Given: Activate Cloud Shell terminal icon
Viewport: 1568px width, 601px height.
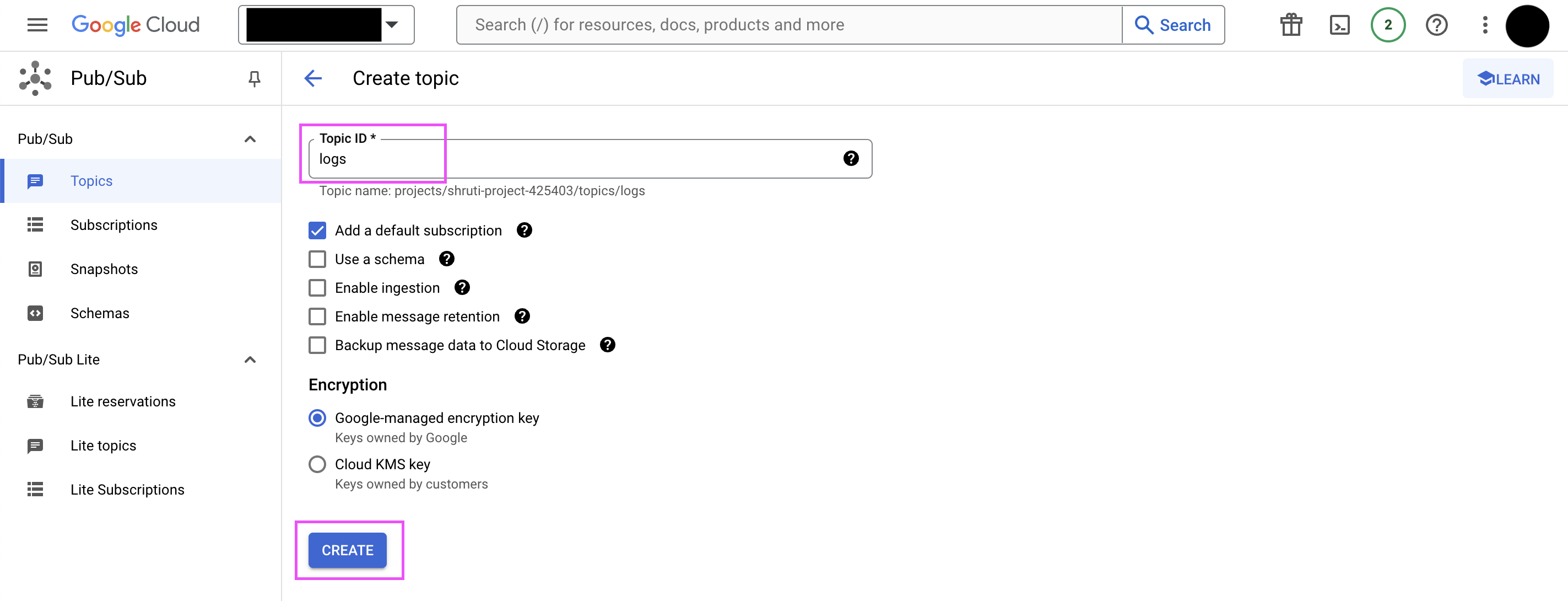Looking at the screenshot, I should point(1339,25).
